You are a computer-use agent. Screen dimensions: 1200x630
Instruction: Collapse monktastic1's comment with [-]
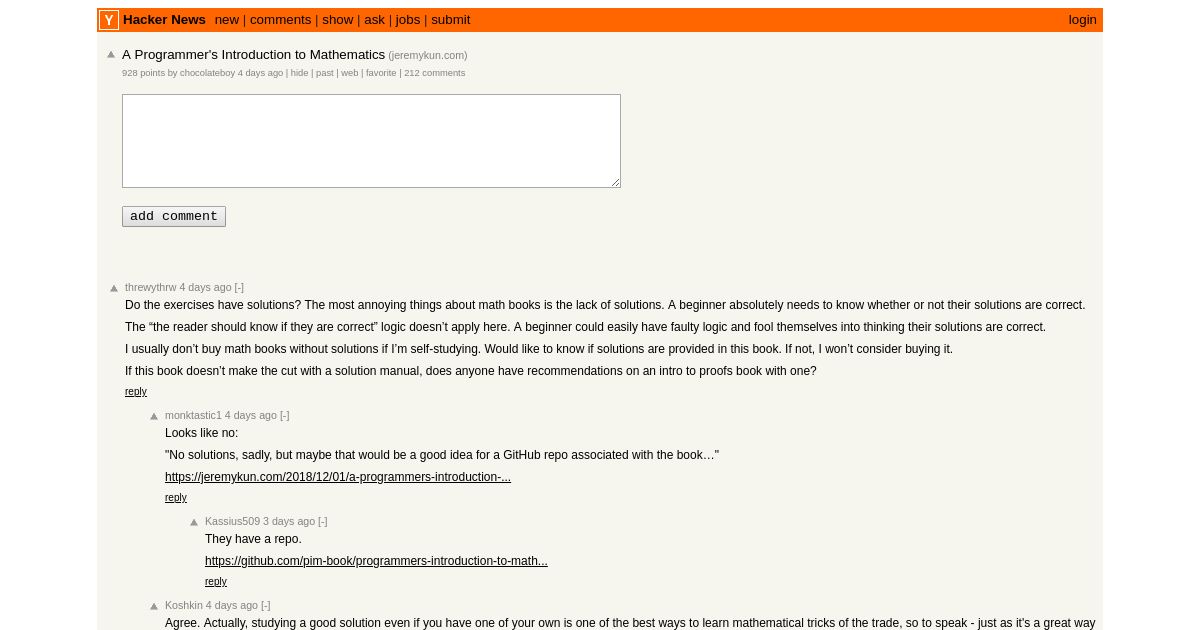click(x=285, y=415)
